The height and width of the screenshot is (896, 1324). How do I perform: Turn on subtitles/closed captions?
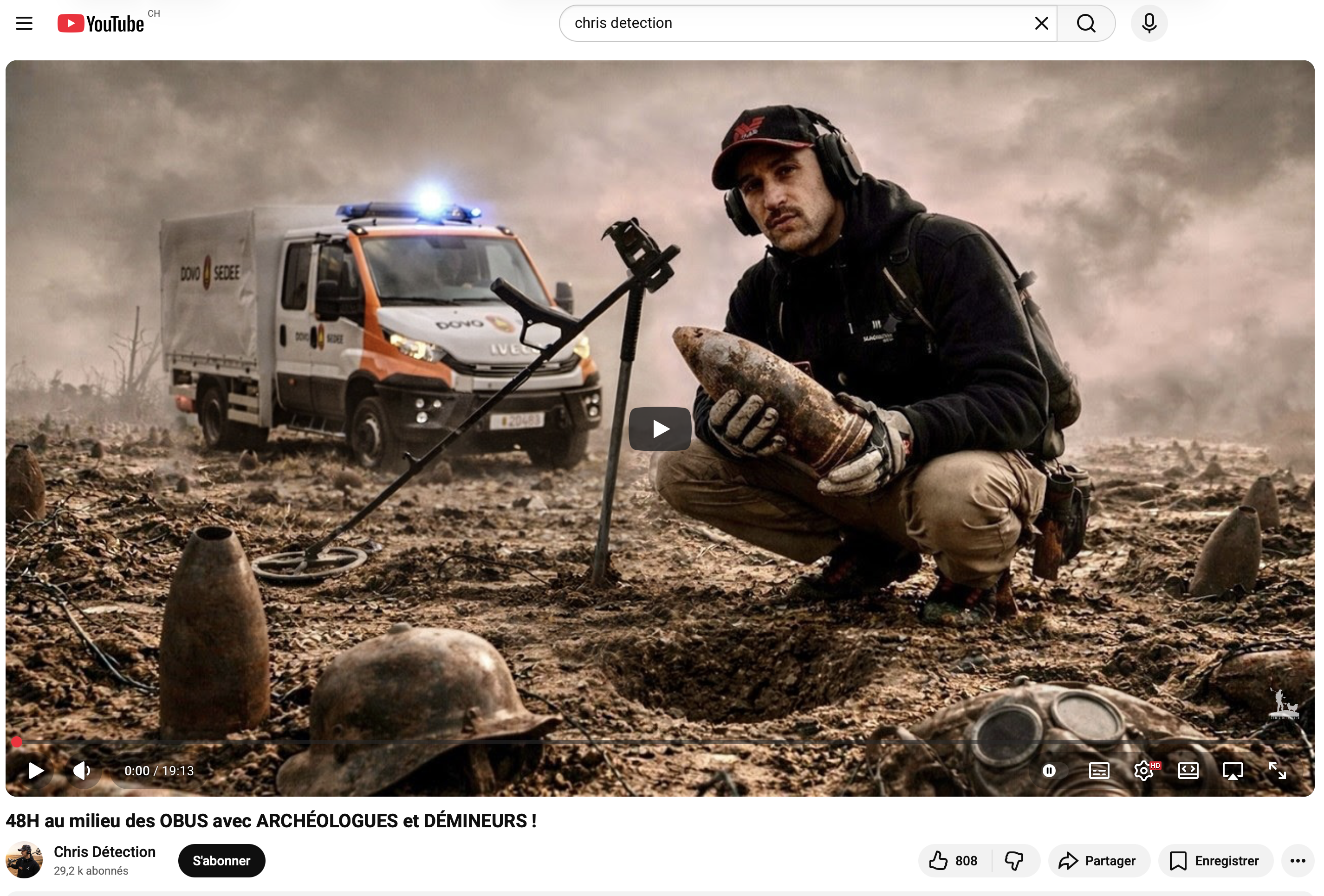pyautogui.click(x=1099, y=771)
